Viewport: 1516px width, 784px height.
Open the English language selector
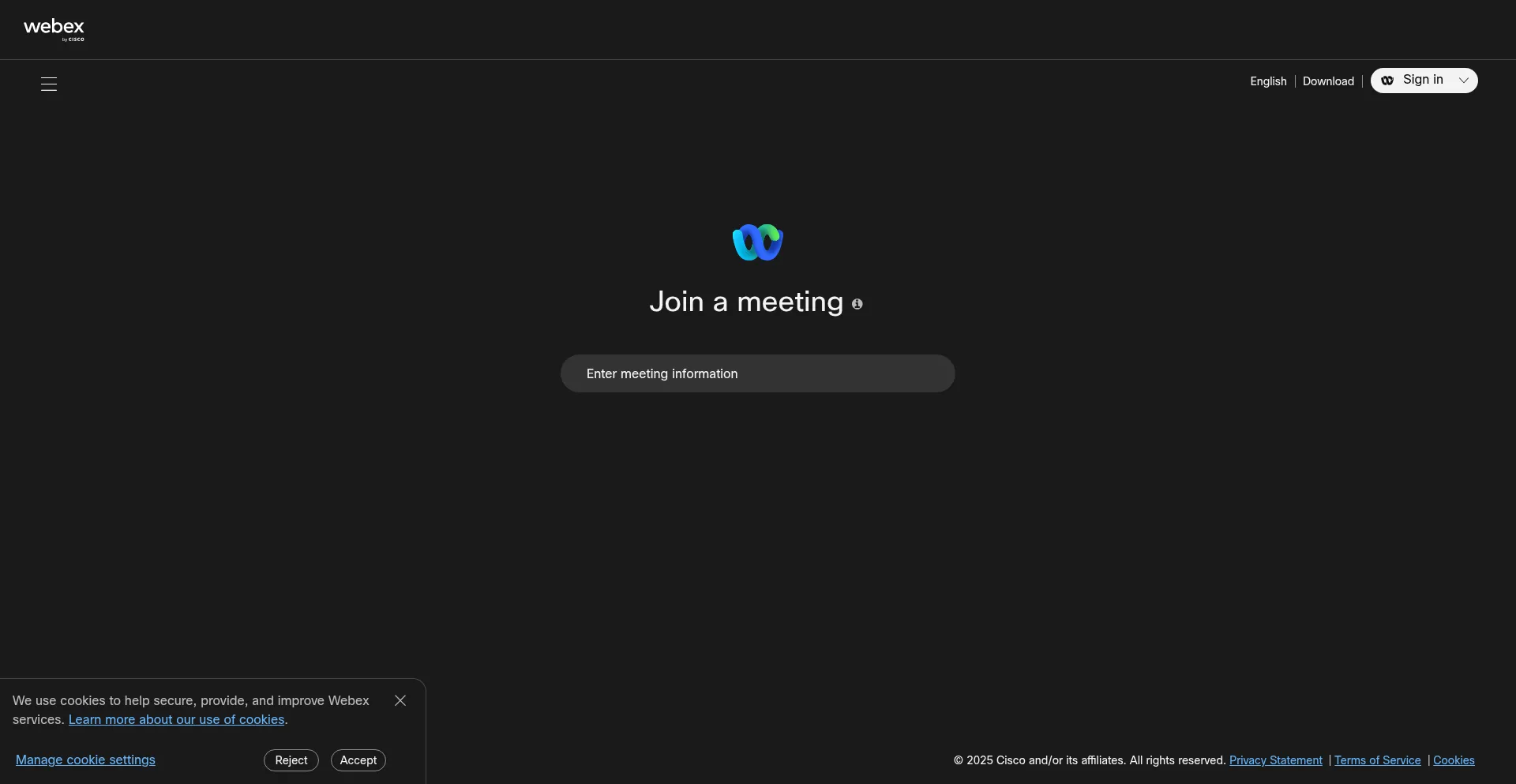click(x=1268, y=81)
